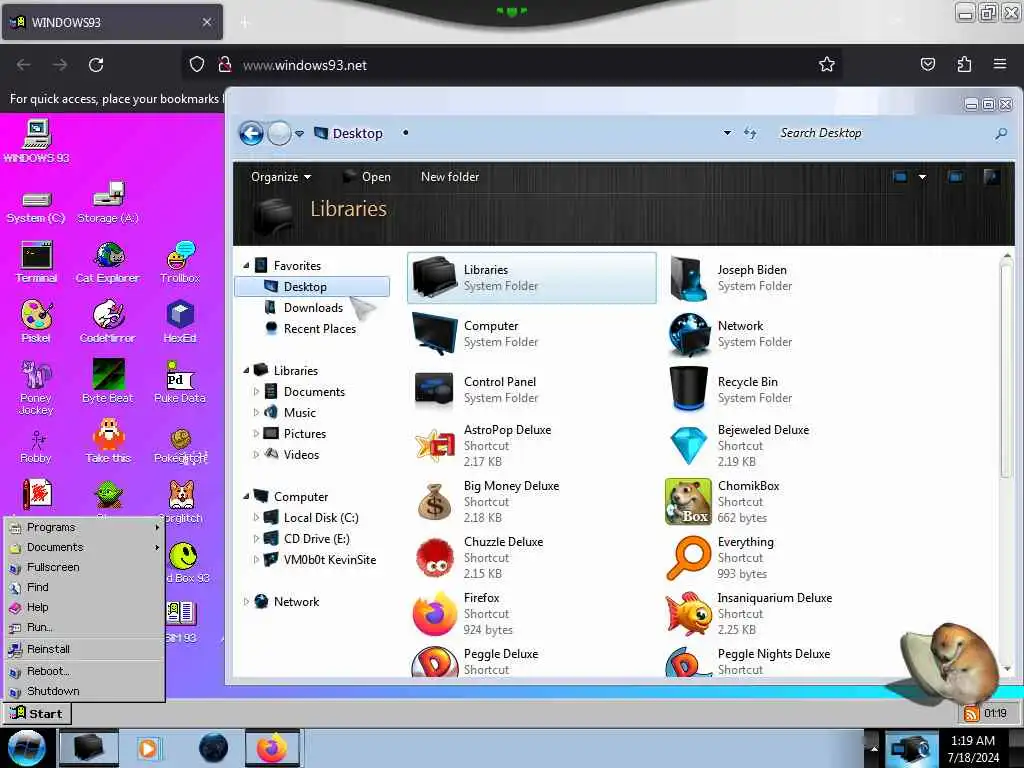Open Programs submenu in Start menu

click(x=84, y=527)
